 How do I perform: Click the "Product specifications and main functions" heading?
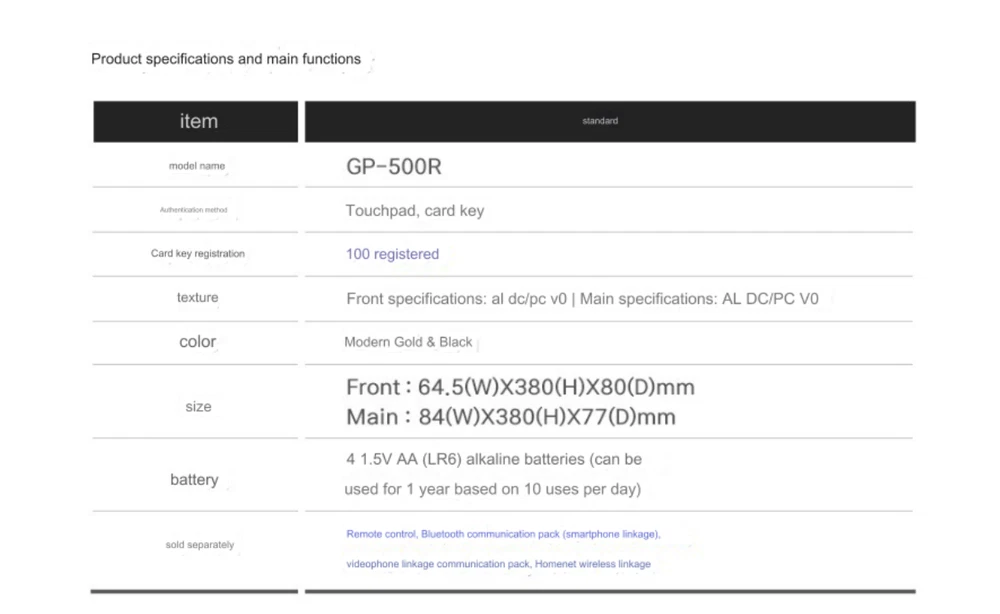click(x=226, y=59)
